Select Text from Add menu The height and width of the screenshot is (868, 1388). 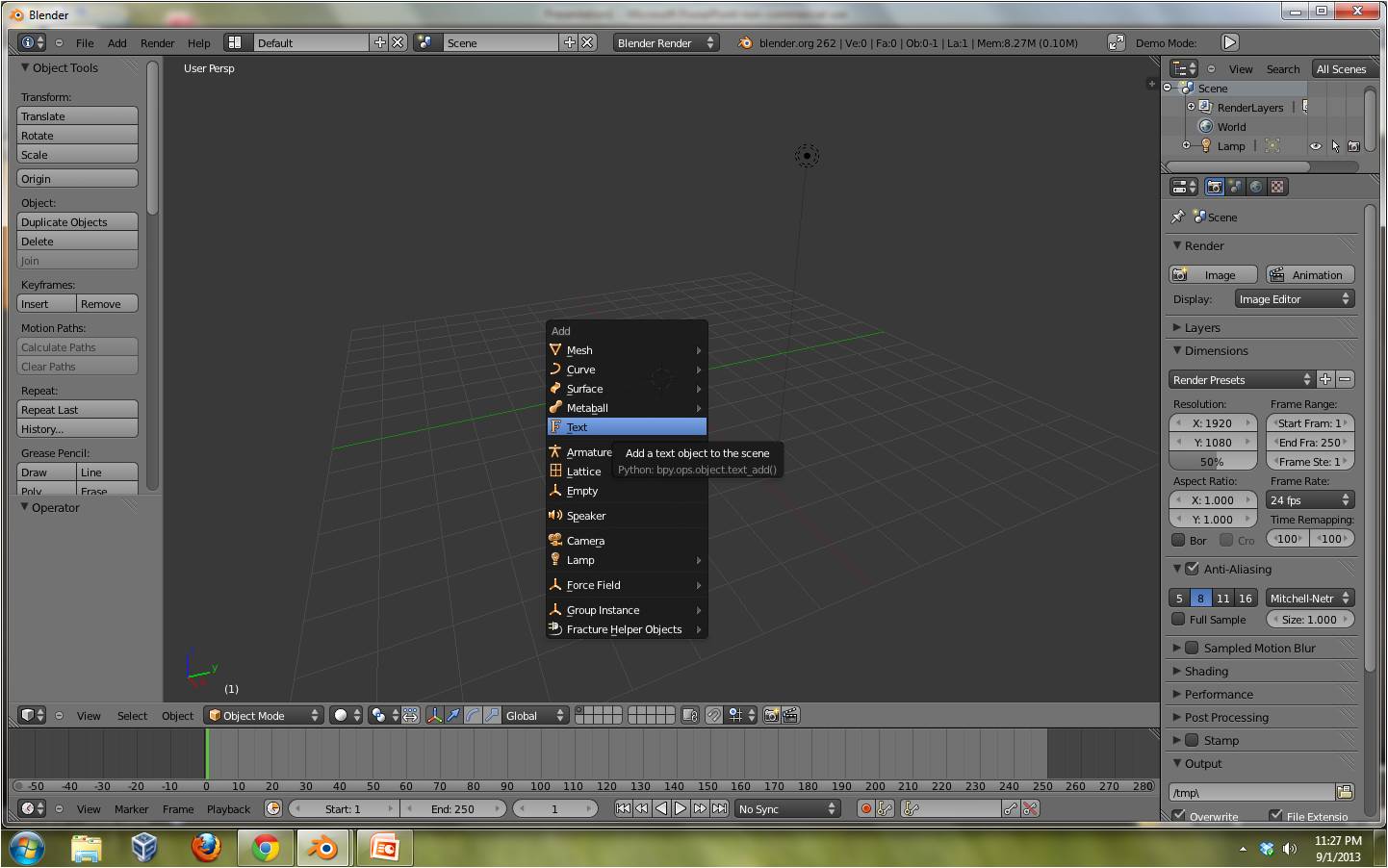[627, 427]
